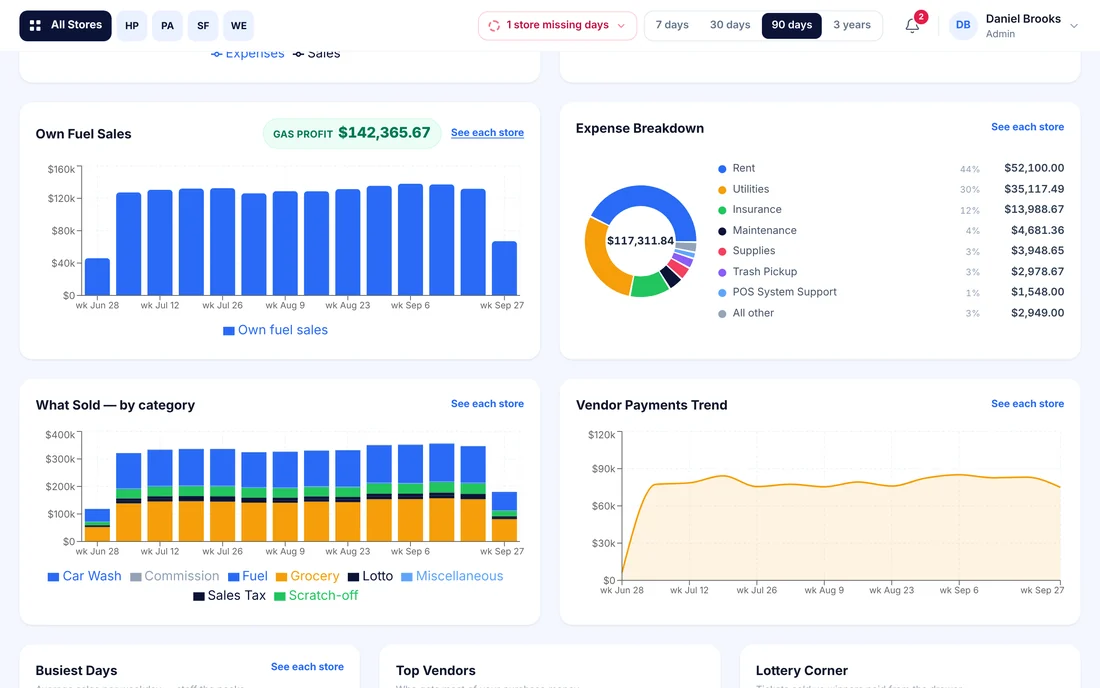This screenshot has width=1100, height=688.
Task: Click the Rent blue color dot
Action: click(722, 169)
